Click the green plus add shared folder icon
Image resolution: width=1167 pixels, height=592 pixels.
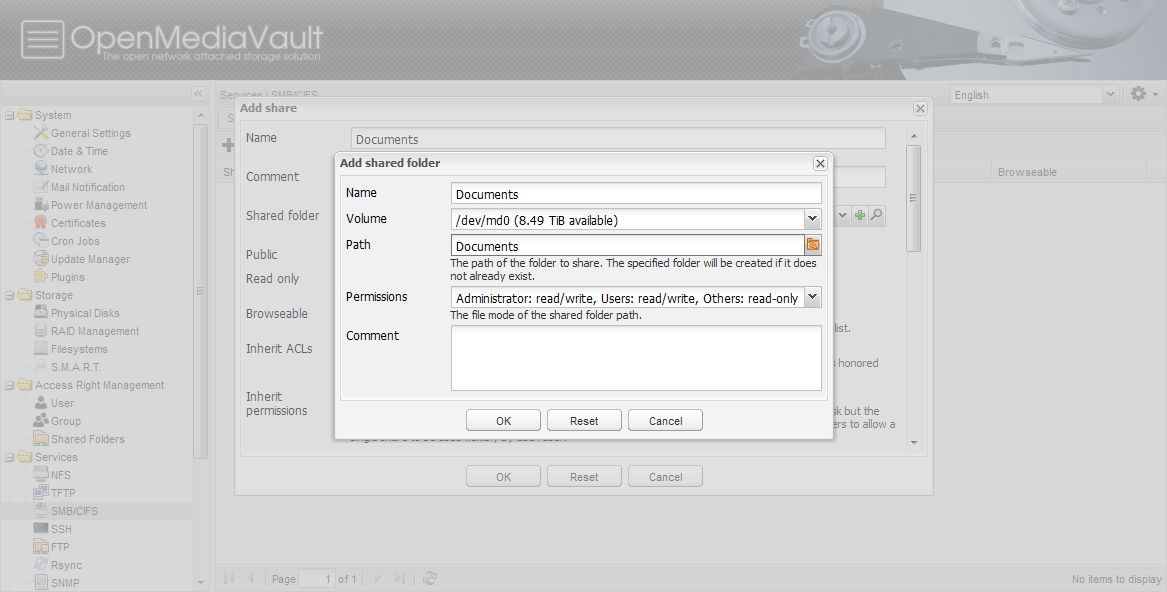[x=860, y=215]
